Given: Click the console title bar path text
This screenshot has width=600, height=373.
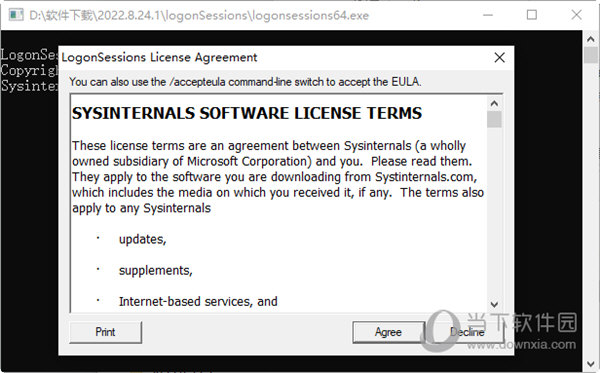Looking at the screenshot, I should click(x=199, y=15).
